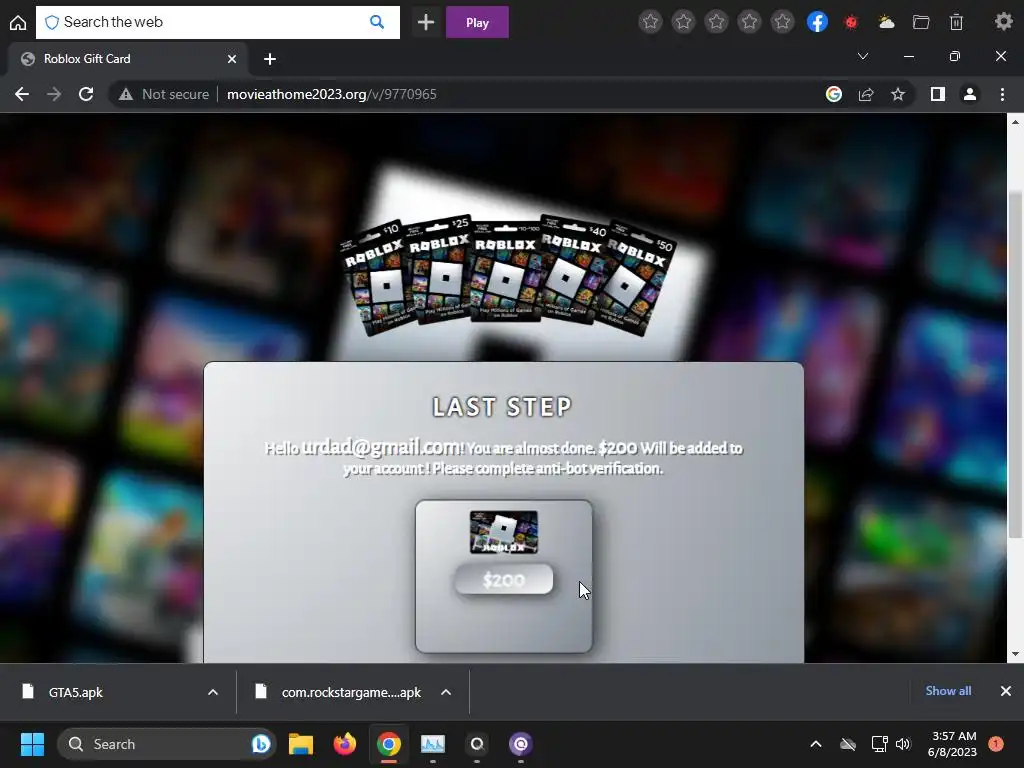Go back to the previous page
1024x768 pixels.
coord(22,94)
